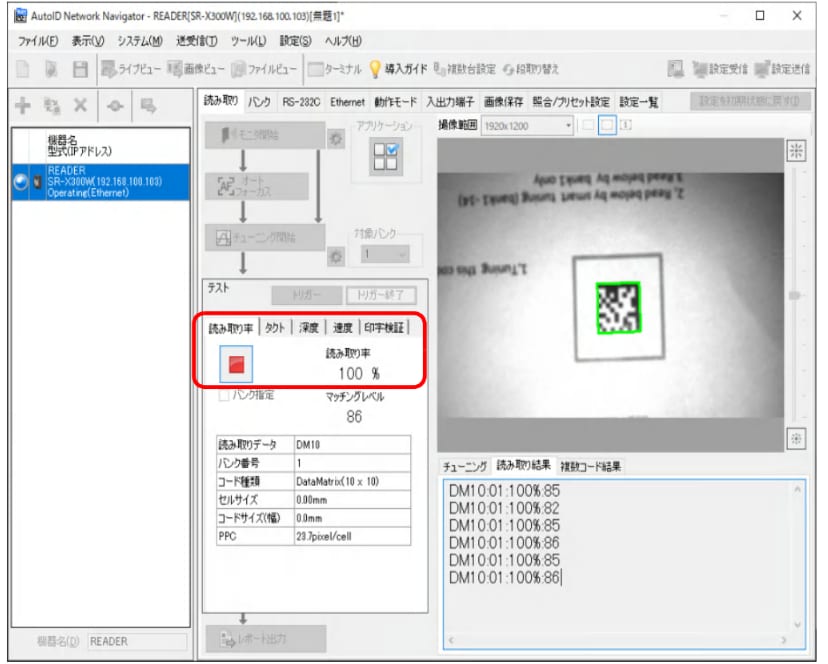The image size is (828, 664).
Task: Open the ファイルビュー file view tool
Action: (264, 69)
